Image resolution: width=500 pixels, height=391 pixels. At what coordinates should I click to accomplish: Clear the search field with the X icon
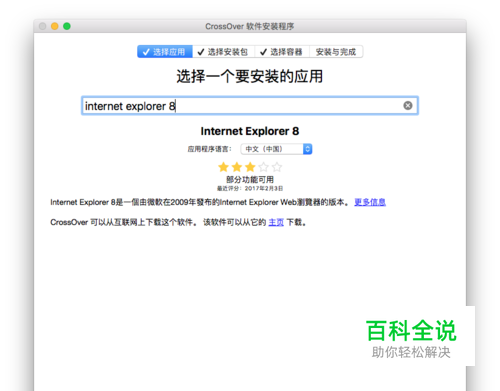(408, 105)
